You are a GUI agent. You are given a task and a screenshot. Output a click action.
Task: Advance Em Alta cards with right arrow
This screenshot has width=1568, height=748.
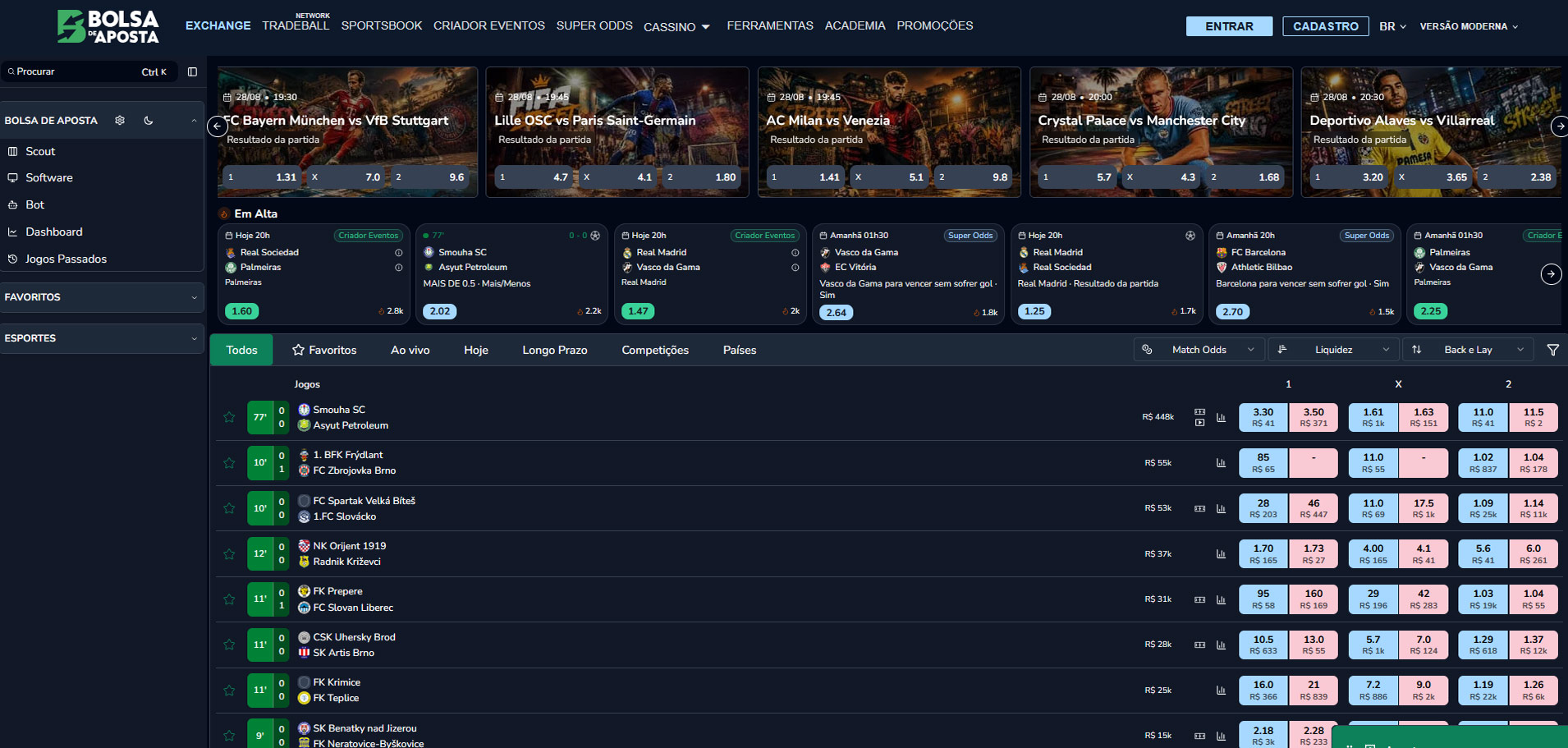pos(1551,274)
